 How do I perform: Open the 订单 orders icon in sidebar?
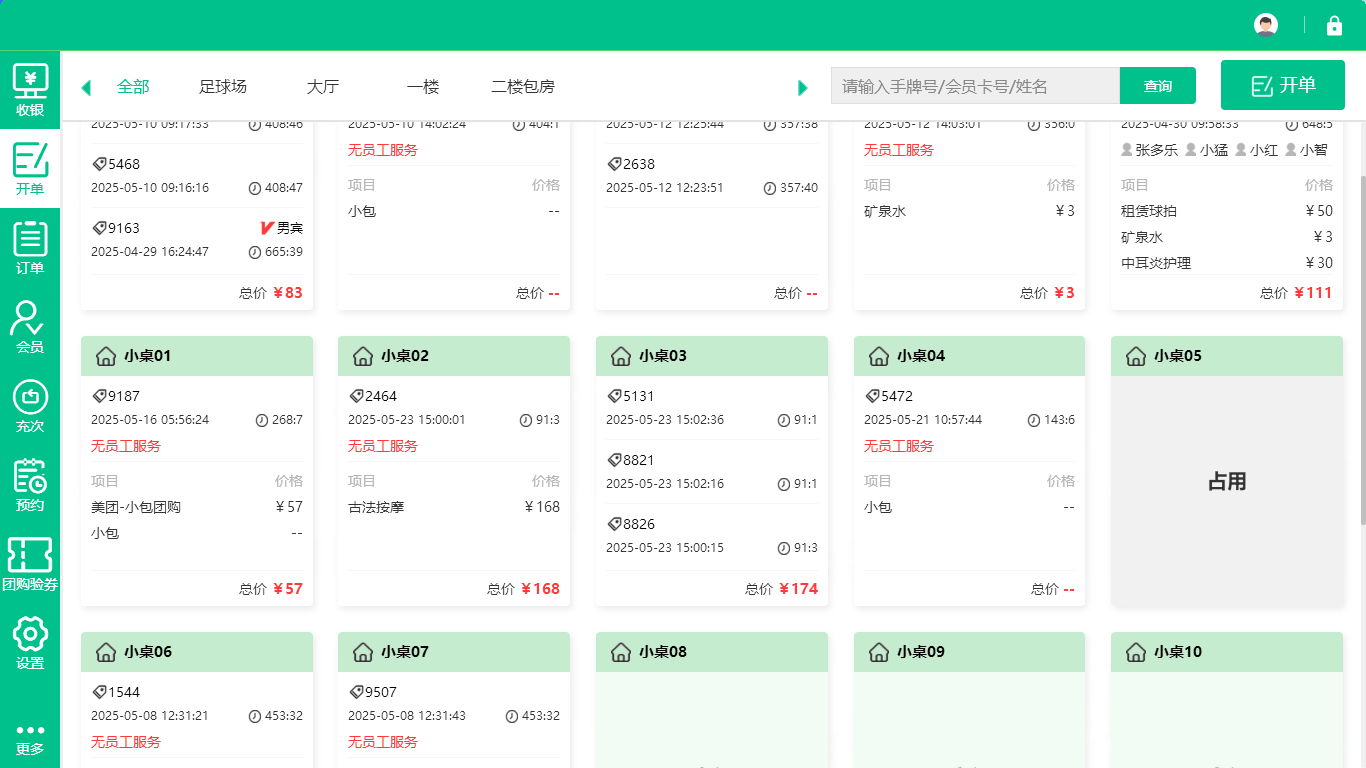[30, 236]
